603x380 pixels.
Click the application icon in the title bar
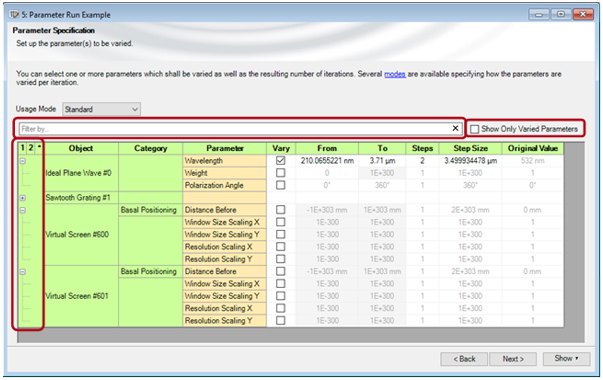pyautogui.click(x=14, y=15)
